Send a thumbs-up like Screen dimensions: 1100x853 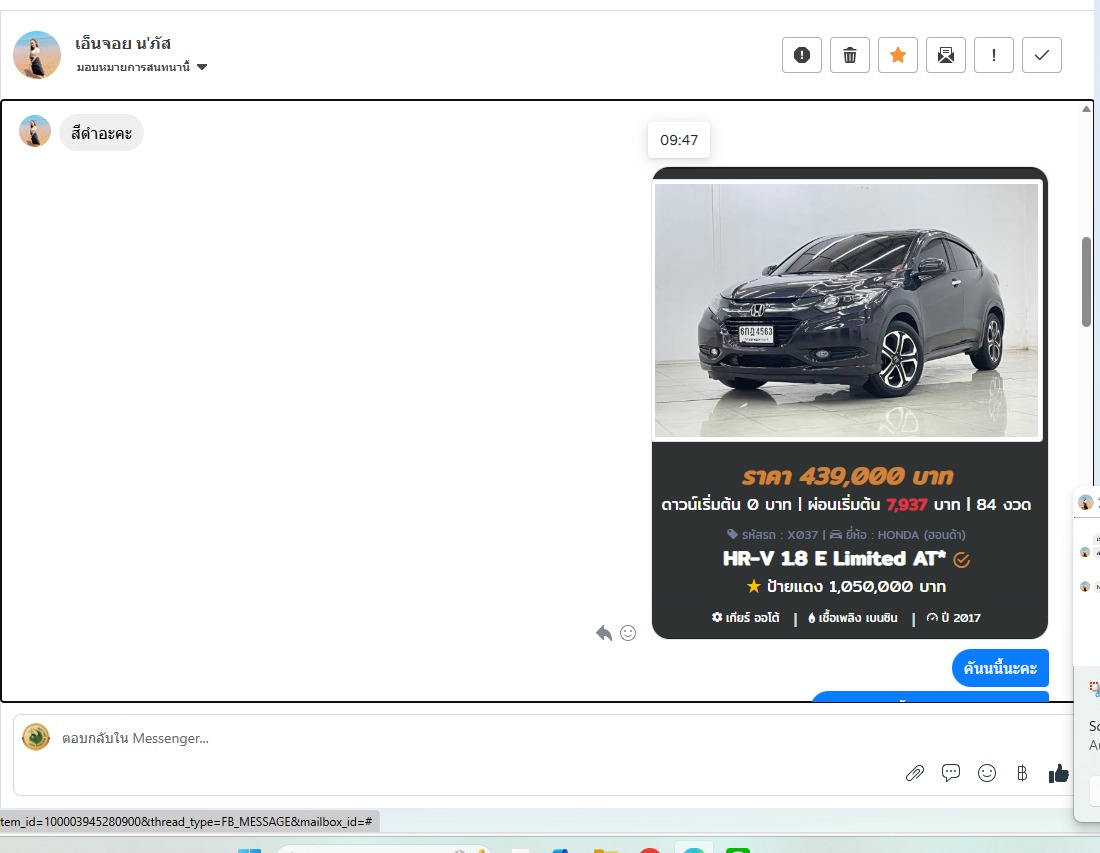[1058, 773]
